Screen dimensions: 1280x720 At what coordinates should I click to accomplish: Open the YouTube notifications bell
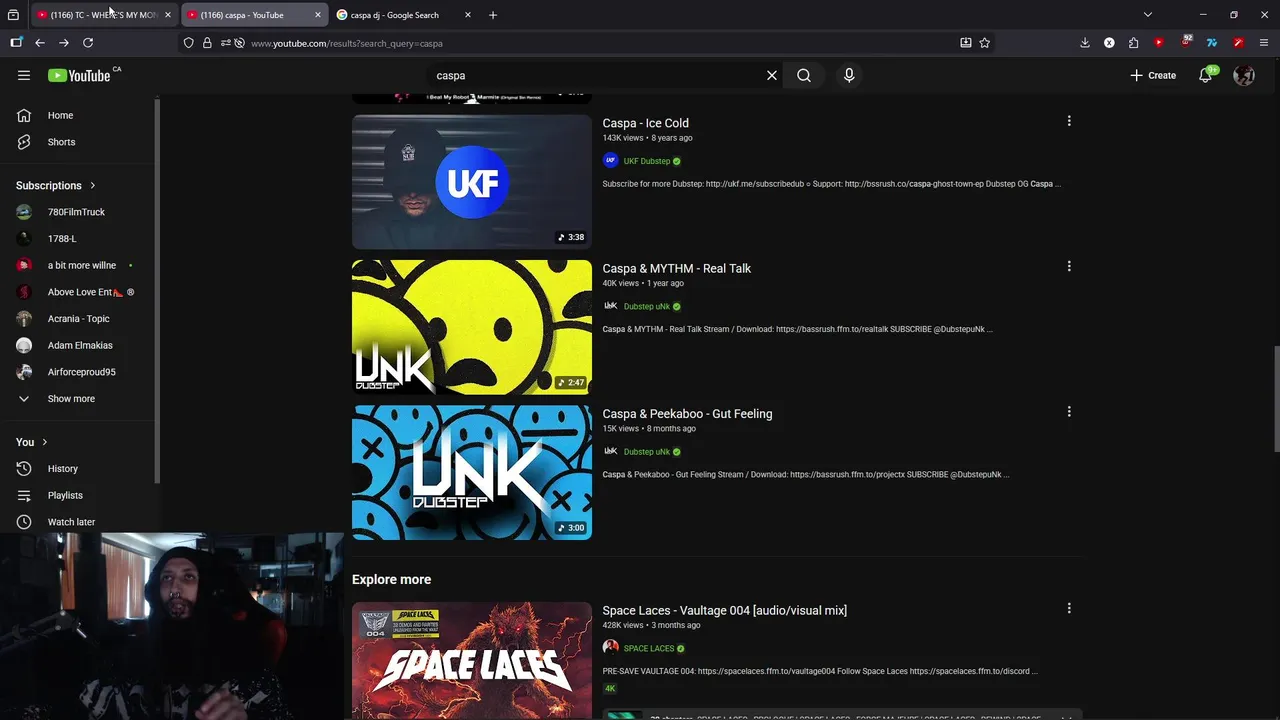pos(1206,75)
